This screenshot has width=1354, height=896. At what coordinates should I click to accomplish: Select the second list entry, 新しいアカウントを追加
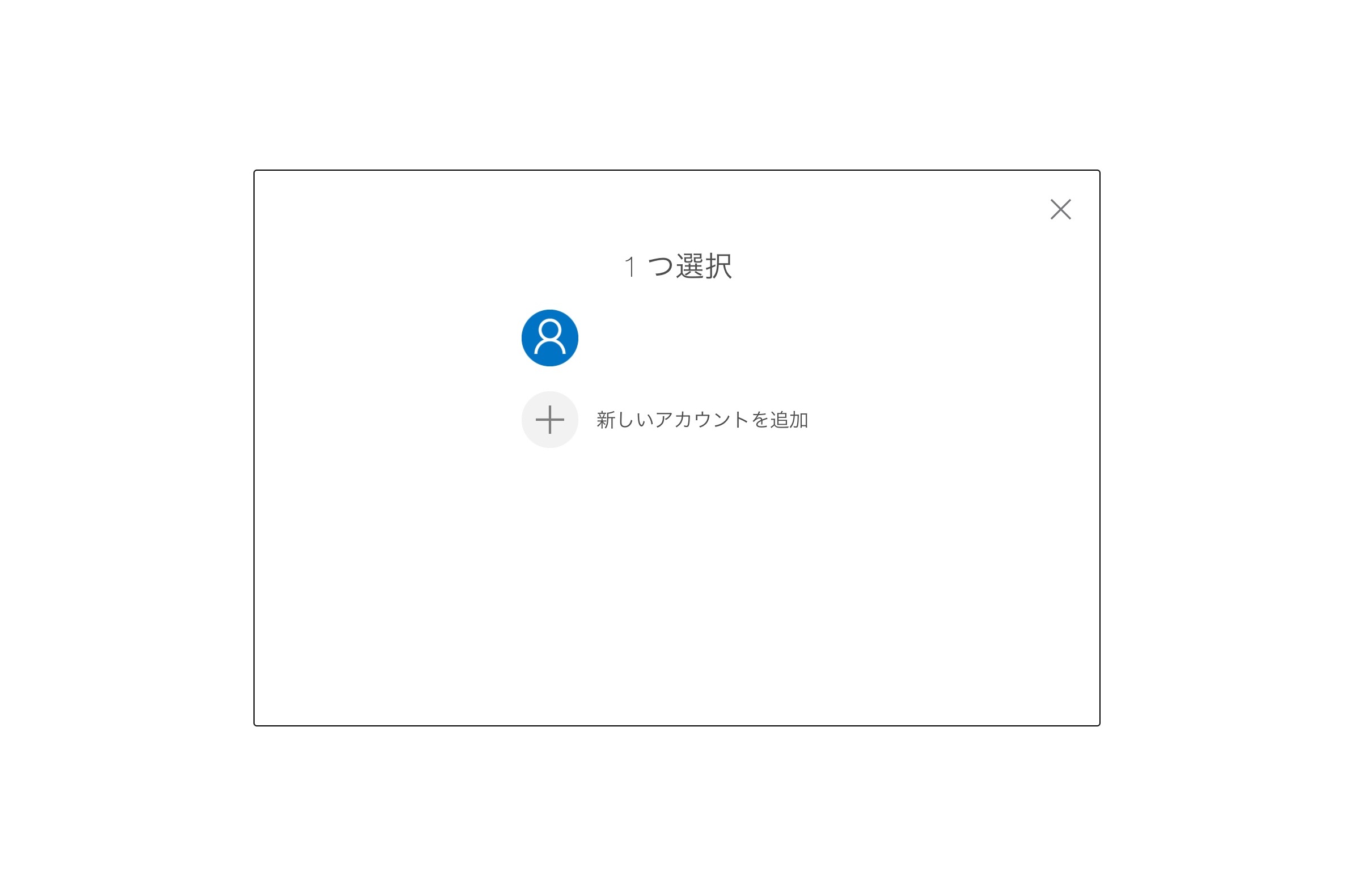665,420
